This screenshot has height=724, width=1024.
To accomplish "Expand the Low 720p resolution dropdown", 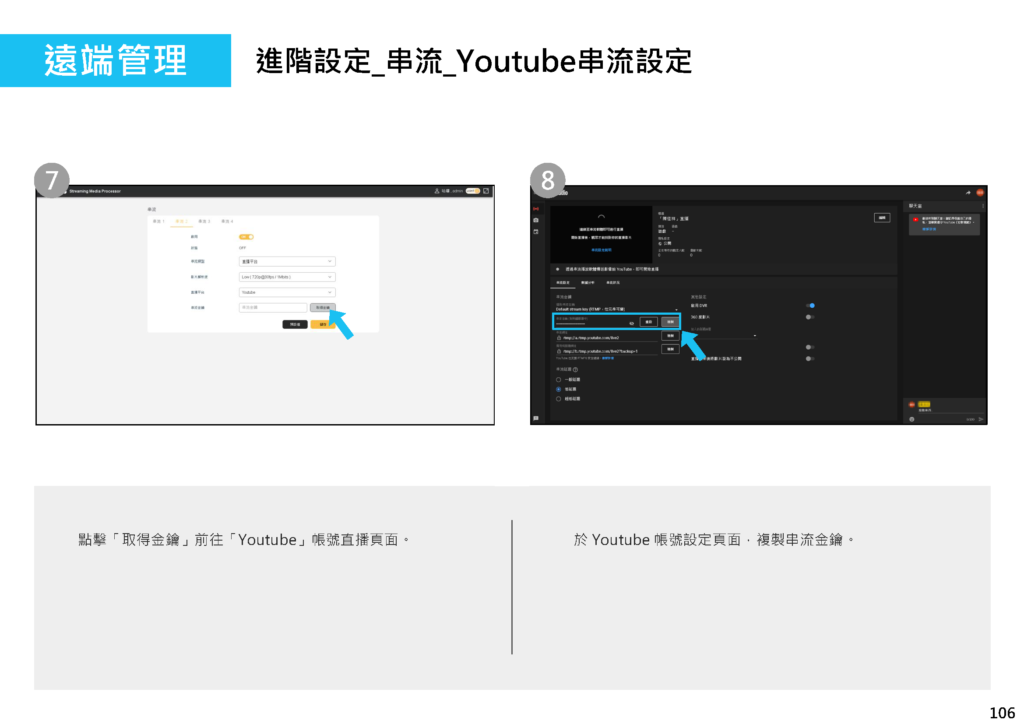I will click(x=287, y=277).
